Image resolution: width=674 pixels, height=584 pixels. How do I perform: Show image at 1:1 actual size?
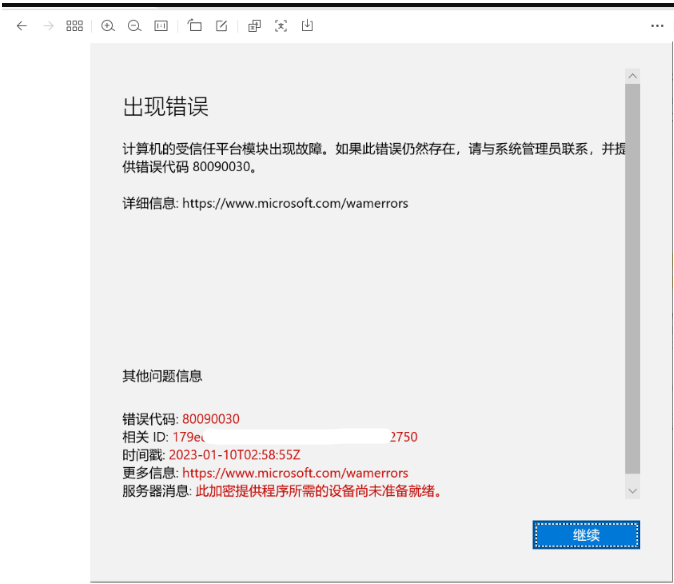pyautogui.click(x=161, y=26)
